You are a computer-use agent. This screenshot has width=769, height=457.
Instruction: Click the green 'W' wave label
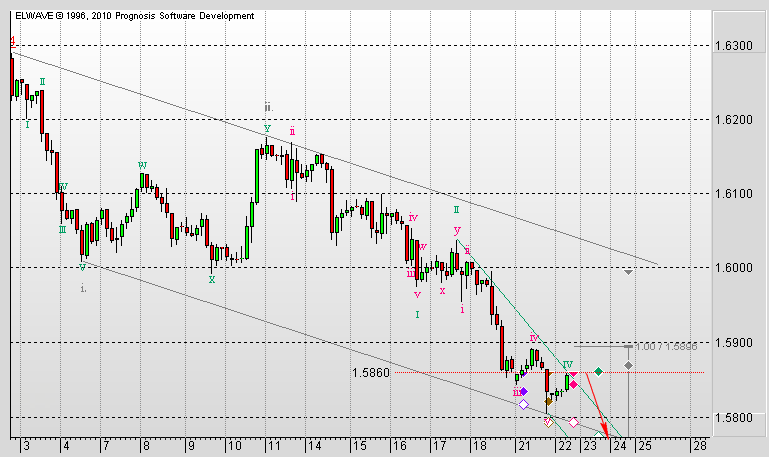click(143, 165)
